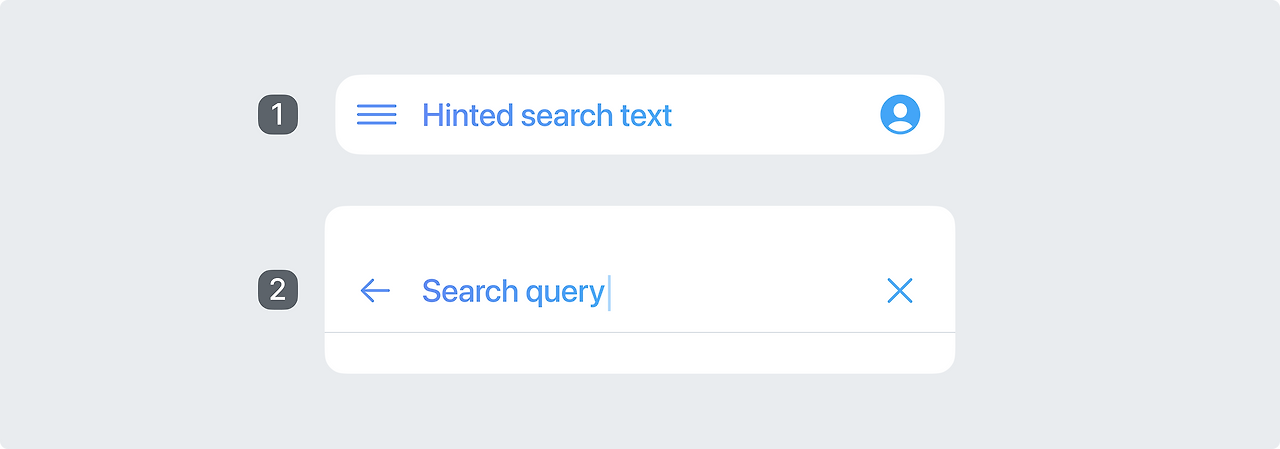The image size is (1280, 449).
Task: Click the divider line under Search query
Action: (640, 332)
